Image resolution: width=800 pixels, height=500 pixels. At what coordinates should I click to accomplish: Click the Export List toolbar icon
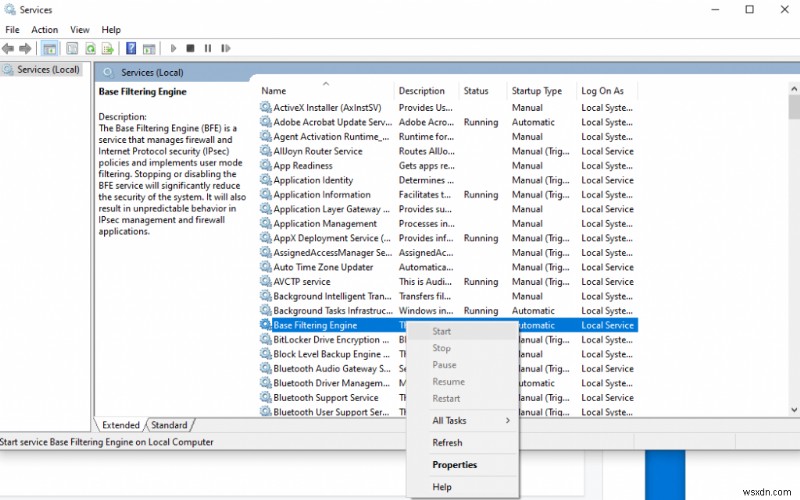[x=107, y=48]
